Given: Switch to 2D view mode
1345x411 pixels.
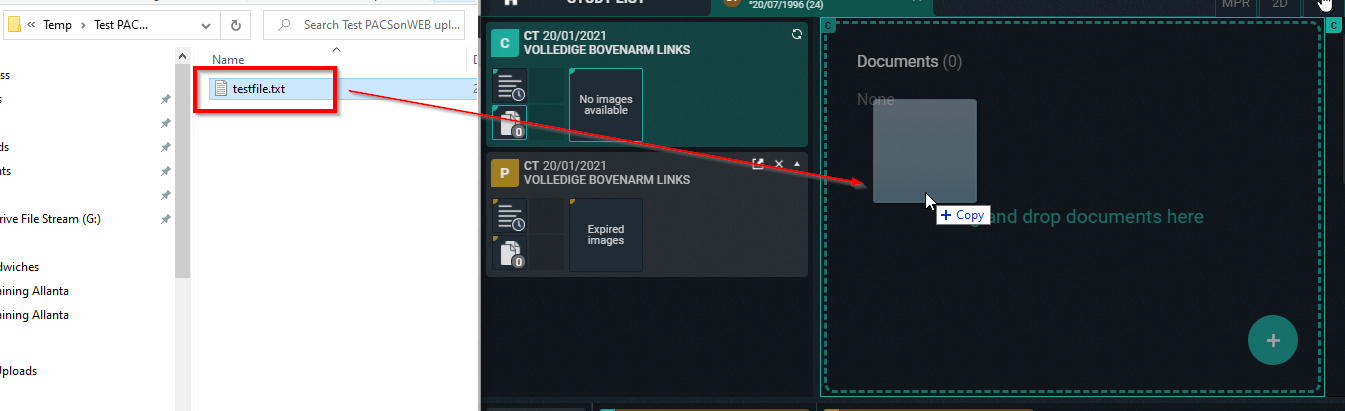Looking at the screenshot, I should pos(1279,5).
